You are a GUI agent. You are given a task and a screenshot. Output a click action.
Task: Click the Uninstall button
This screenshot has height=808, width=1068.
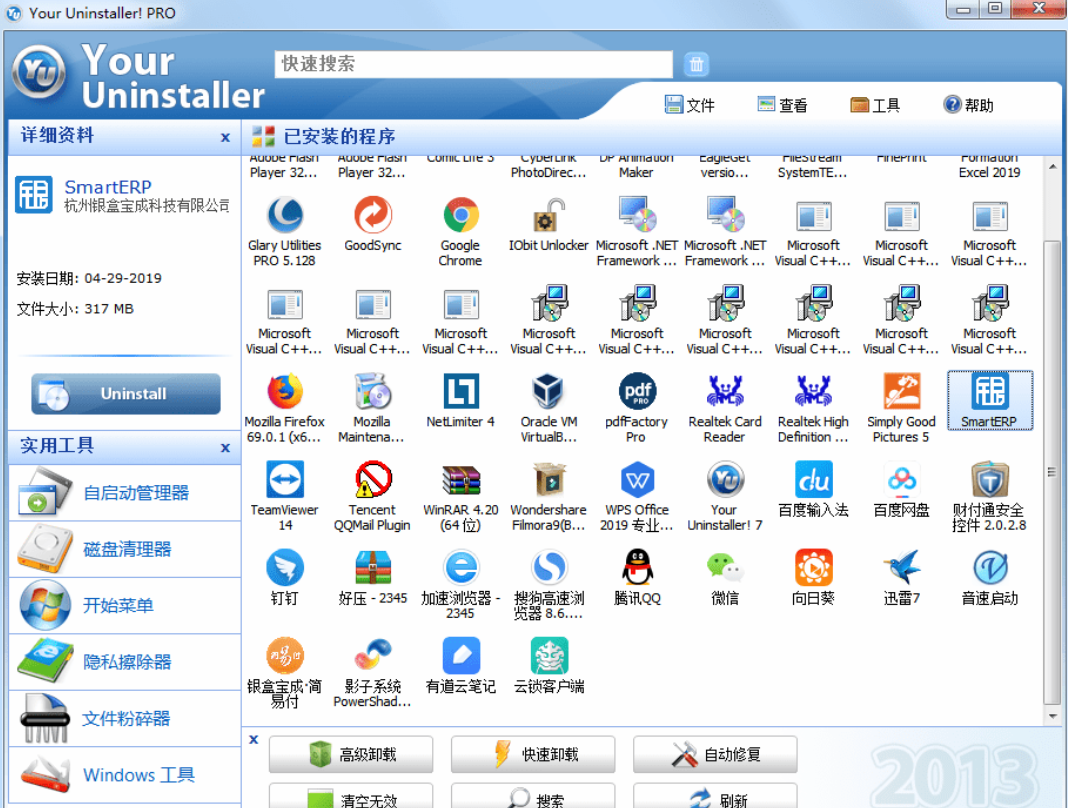[x=126, y=394]
